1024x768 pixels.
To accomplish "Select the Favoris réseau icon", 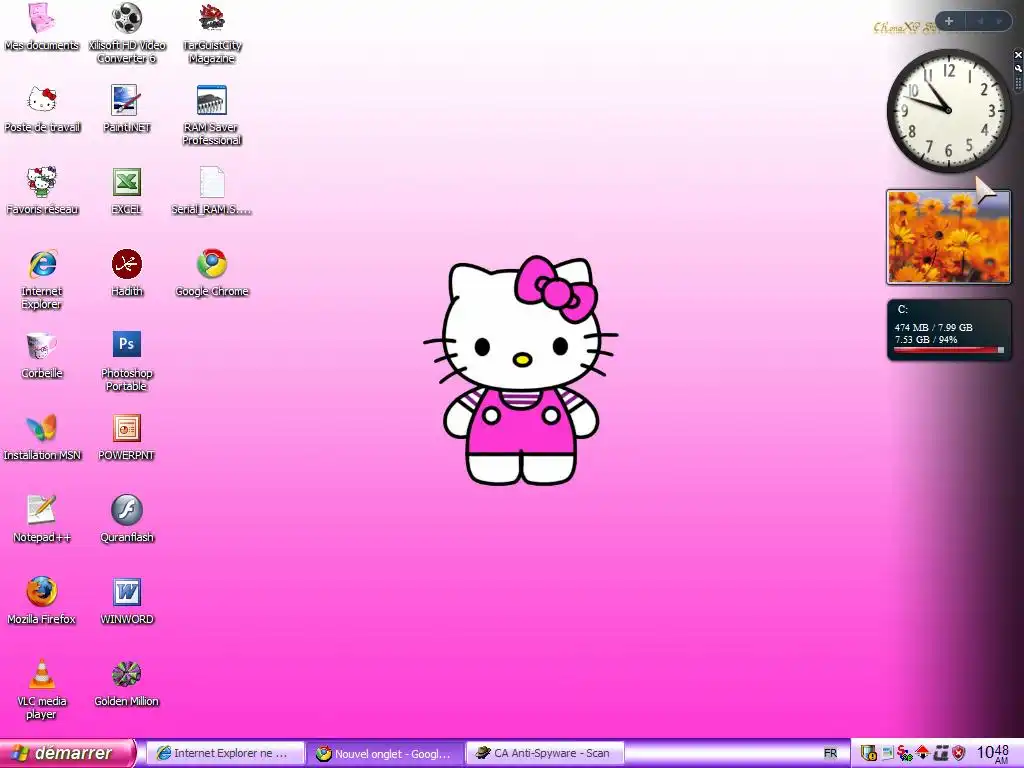I will pos(42,191).
